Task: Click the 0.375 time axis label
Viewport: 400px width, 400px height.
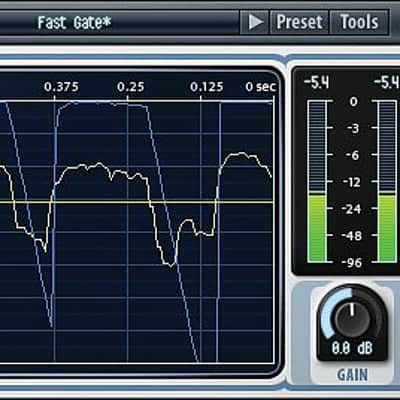Action: (x=61, y=87)
